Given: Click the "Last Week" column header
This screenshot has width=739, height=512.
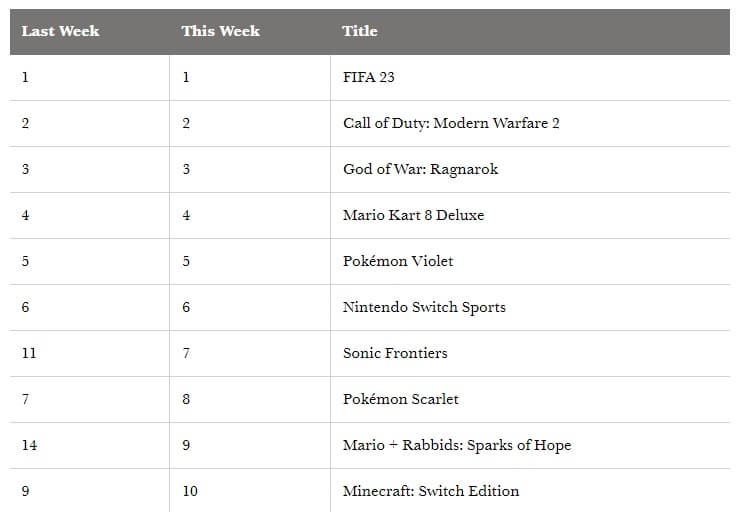Looking at the screenshot, I should pos(60,31).
